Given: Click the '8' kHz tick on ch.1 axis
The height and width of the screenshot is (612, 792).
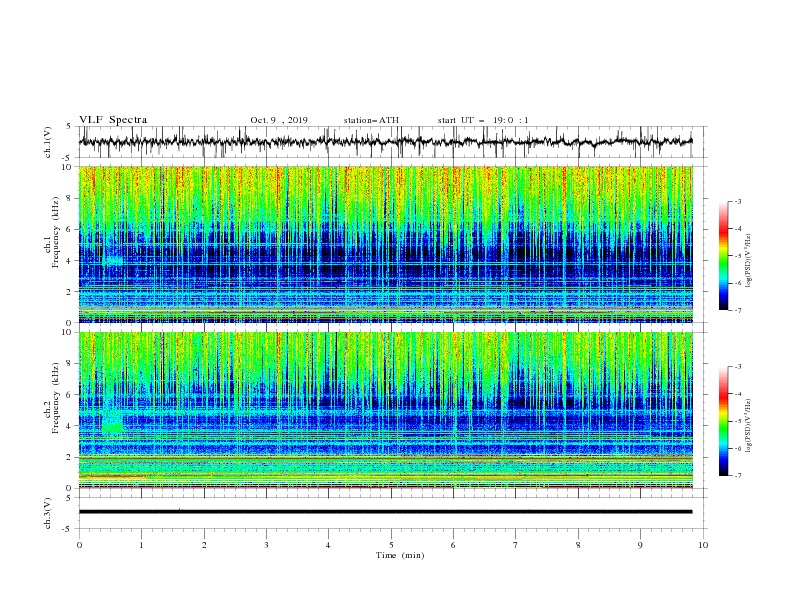Looking at the screenshot, I should click(x=70, y=198).
